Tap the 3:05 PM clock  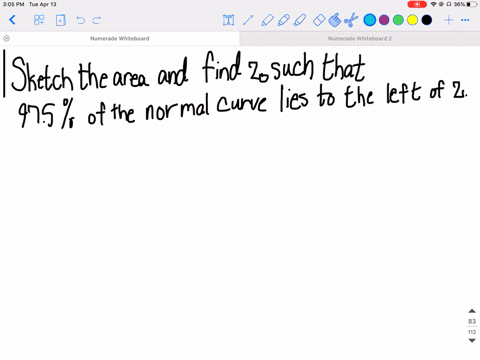pyautogui.click(x=13, y=4)
